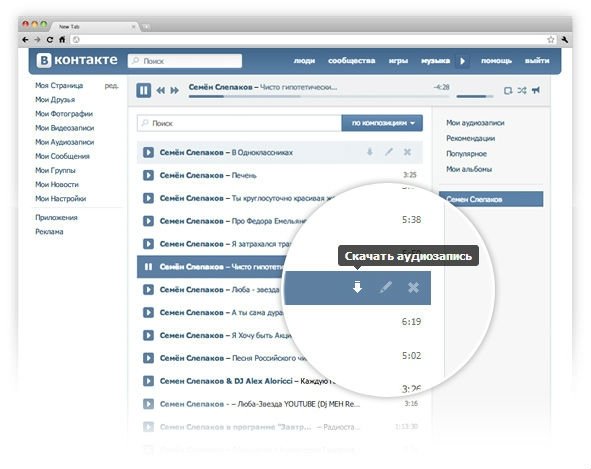
Task: Pause playback in the top audio player
Action: click(x=143, y=90)
